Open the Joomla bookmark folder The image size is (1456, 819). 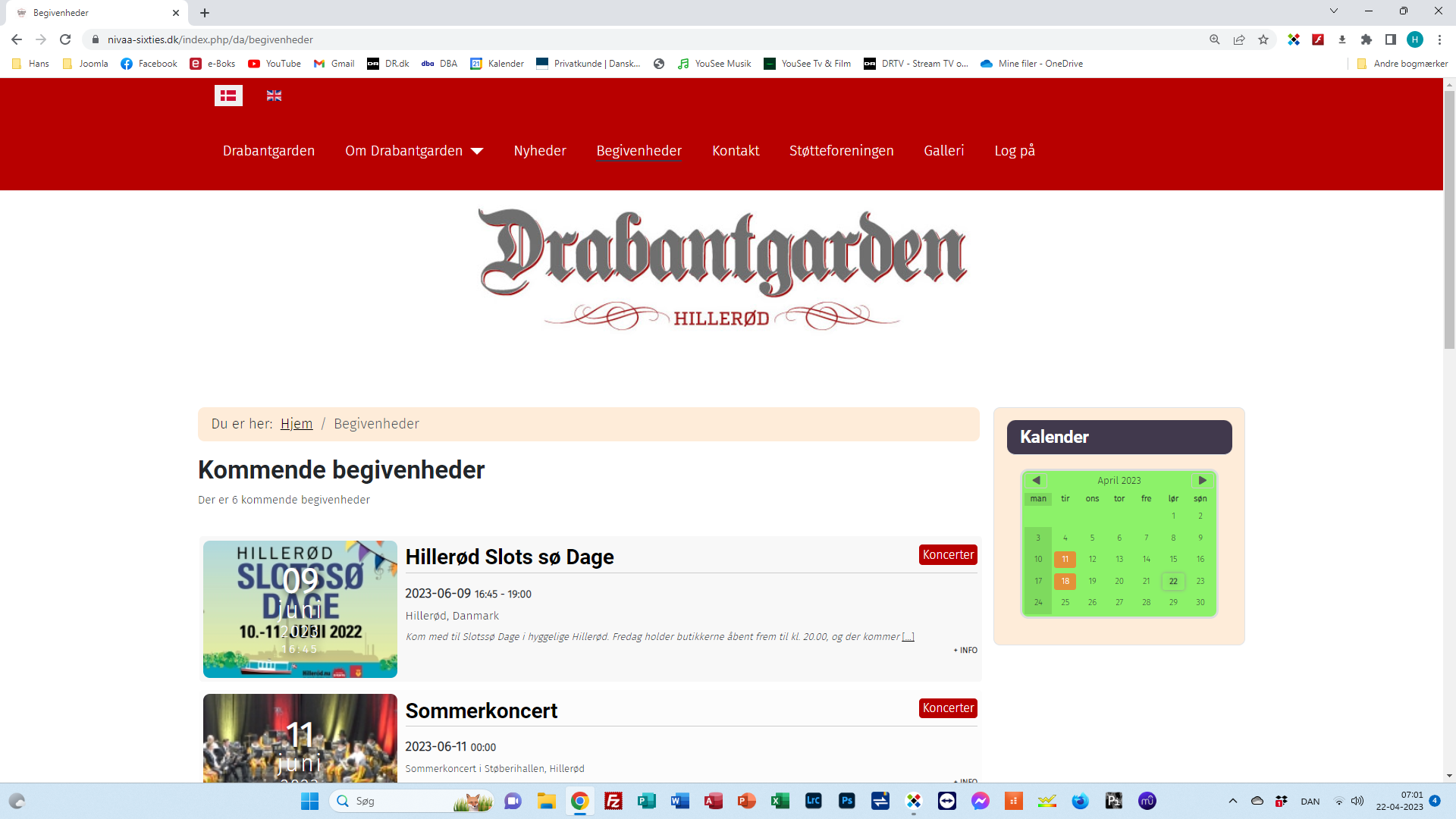(86, 64)
